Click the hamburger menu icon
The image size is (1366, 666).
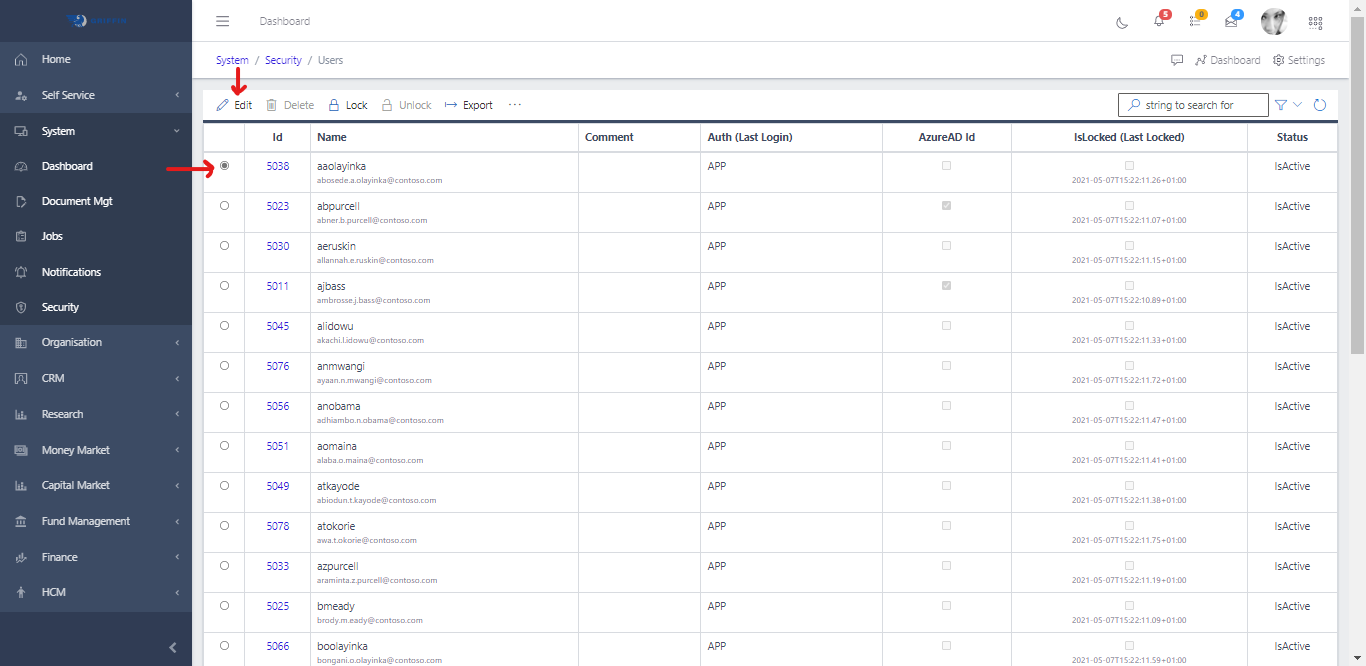pyautogui.click(x=222, y=21)
